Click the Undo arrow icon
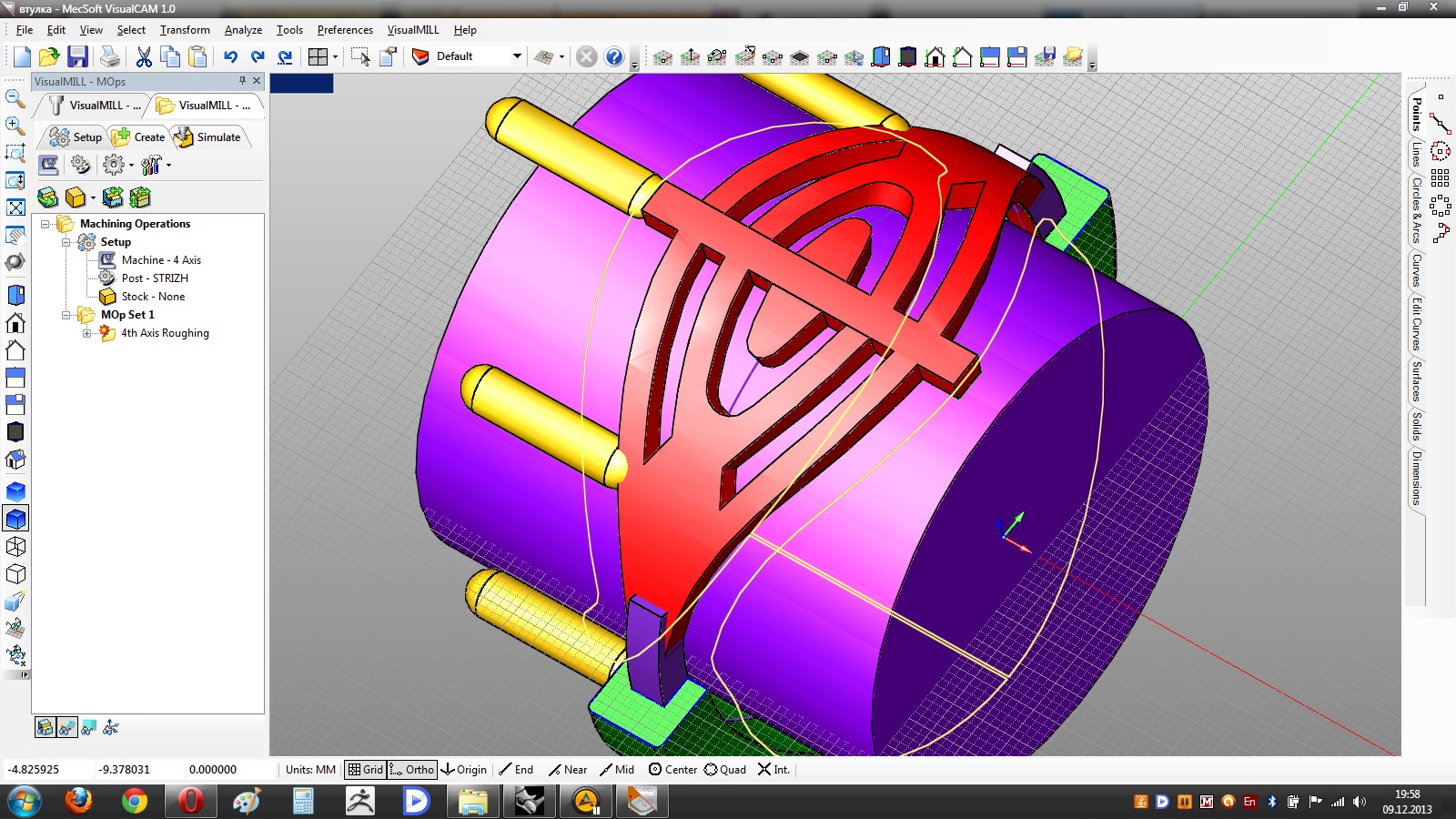The width and height of the screenshot is (1456, 819). pos(230,56)
